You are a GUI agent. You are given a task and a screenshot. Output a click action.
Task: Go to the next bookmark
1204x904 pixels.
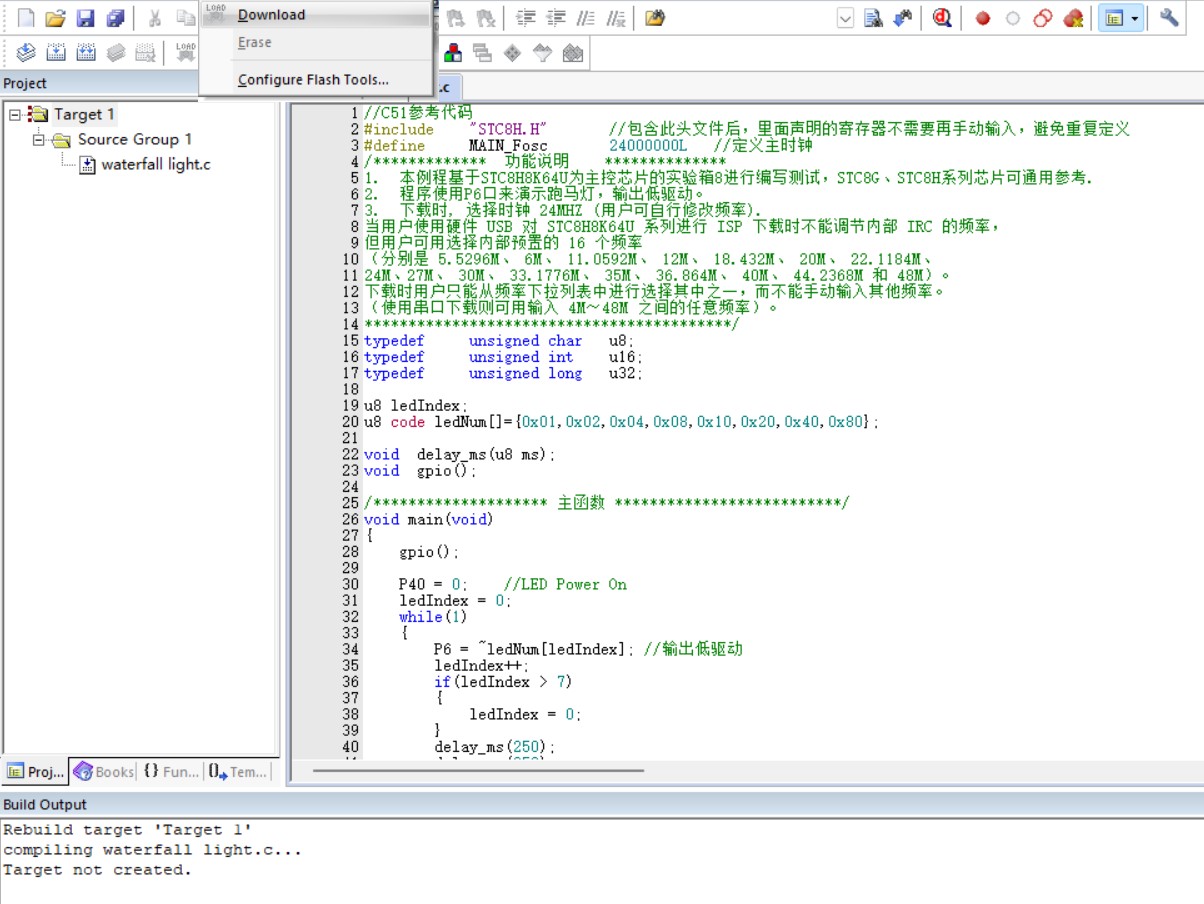pos(456,18)
